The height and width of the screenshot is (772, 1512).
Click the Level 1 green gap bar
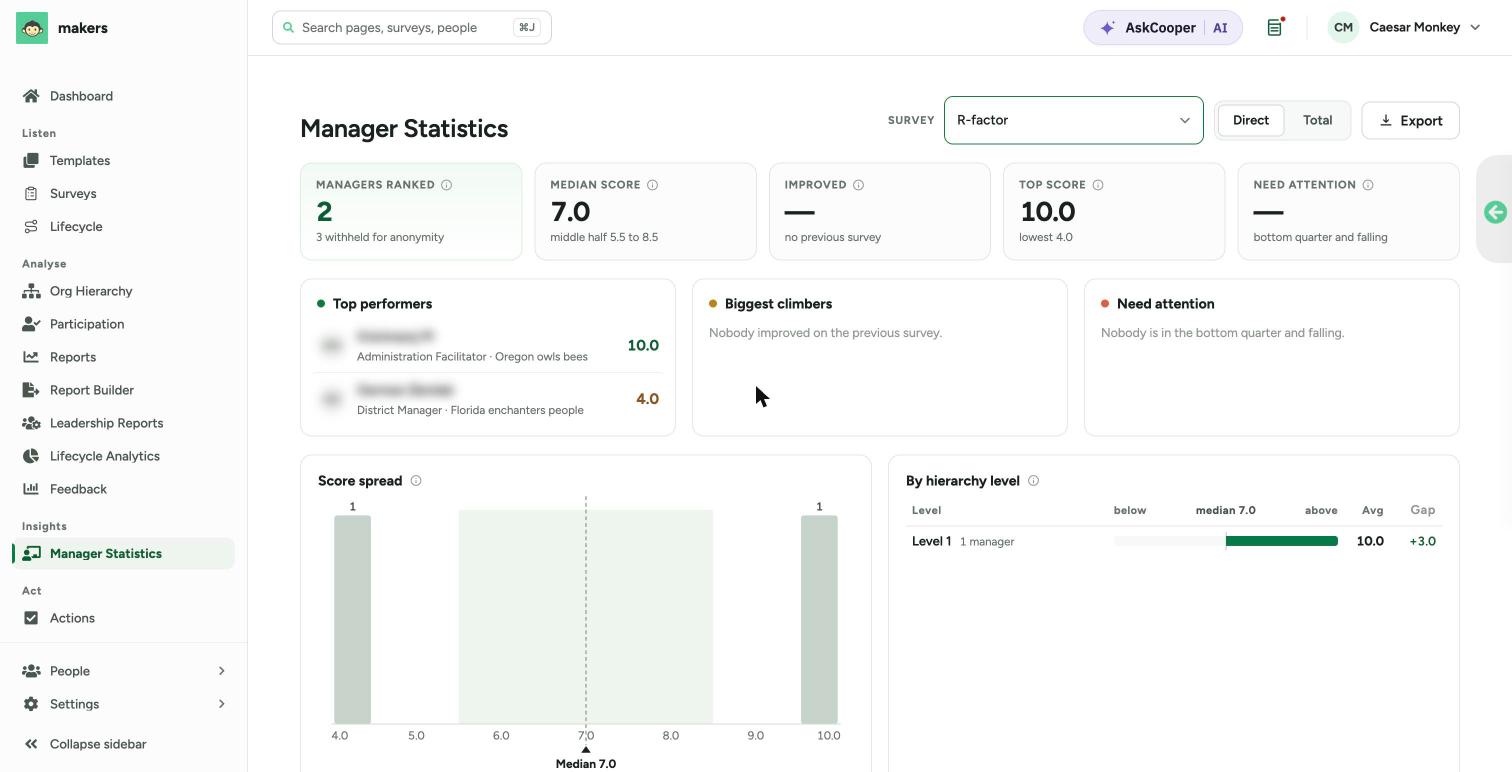click(x=1282, y=541)
